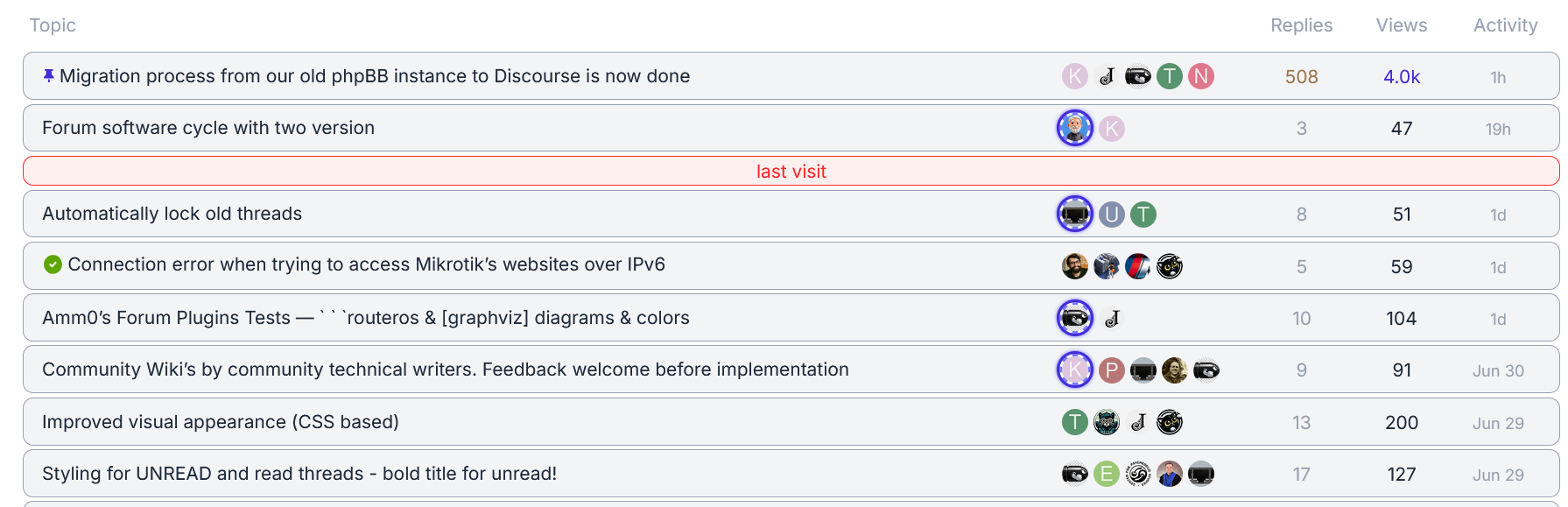This screenshot has width=1568, height=507.
Task: Click the pin icon on Migration topic
Action: pyautogui.click(x=49, y=76)
